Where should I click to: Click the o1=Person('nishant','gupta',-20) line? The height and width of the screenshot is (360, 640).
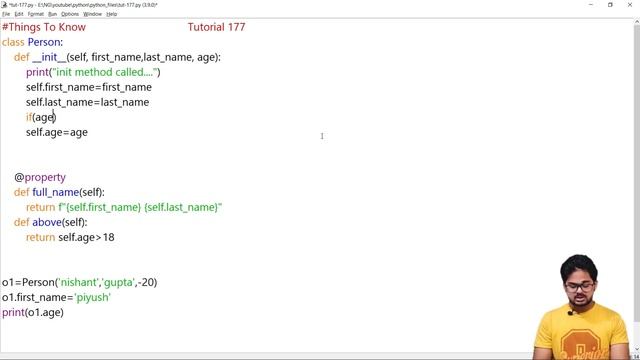[80, 282]
